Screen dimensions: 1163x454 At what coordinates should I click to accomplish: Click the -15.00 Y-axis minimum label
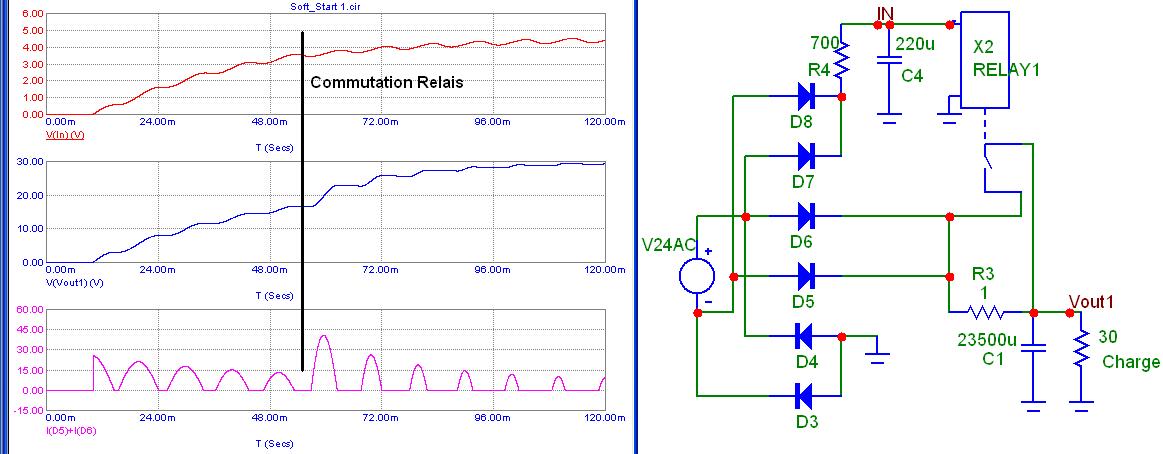click(x=29, y=411)
